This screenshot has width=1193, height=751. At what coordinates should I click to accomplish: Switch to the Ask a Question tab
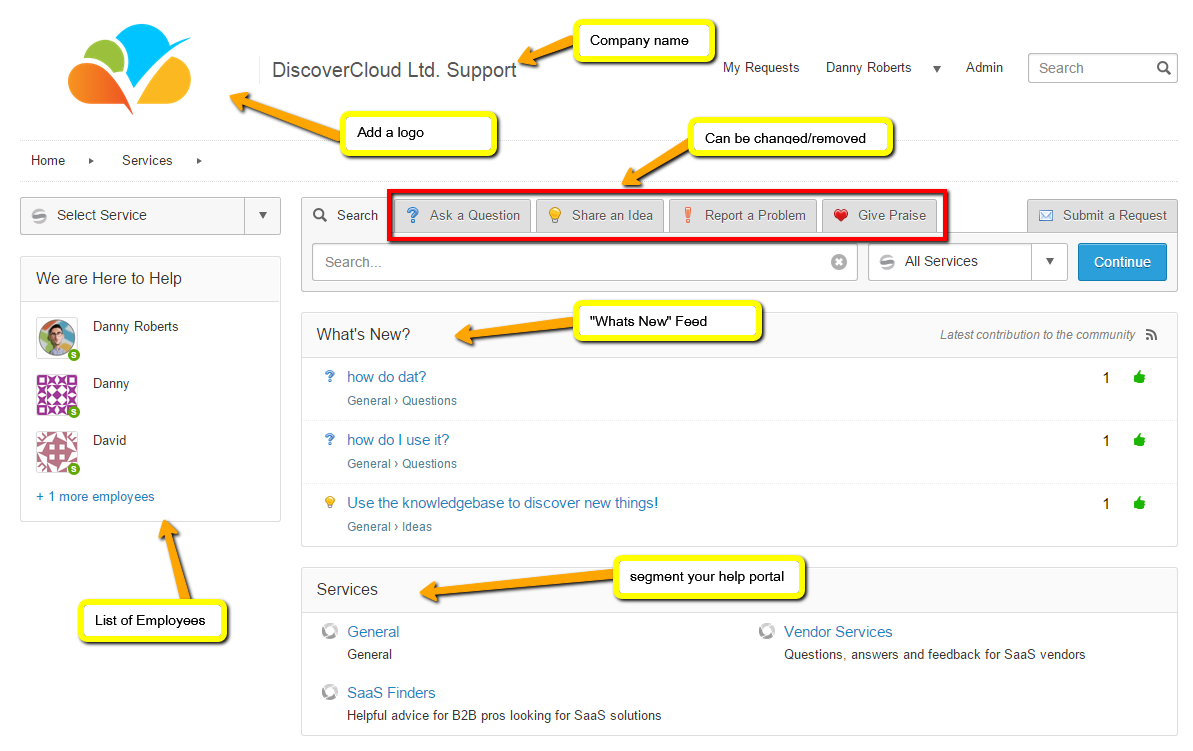[462, 215]
